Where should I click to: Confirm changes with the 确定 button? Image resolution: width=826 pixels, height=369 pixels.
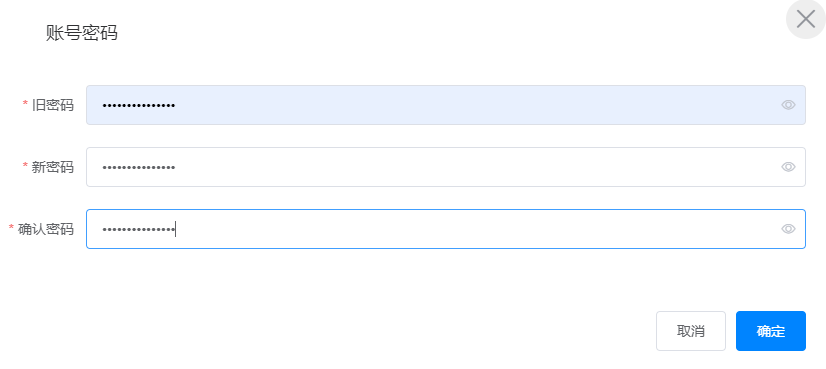pyautogui.click(x=771, y=331)
